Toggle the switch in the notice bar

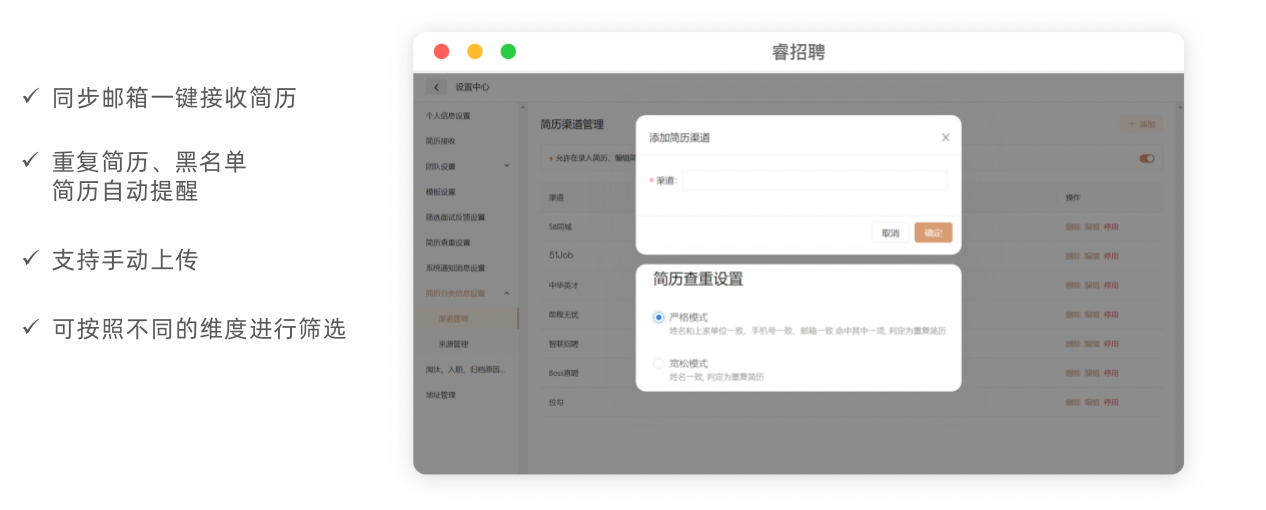pyautogui.click(x=1147, y=158)
